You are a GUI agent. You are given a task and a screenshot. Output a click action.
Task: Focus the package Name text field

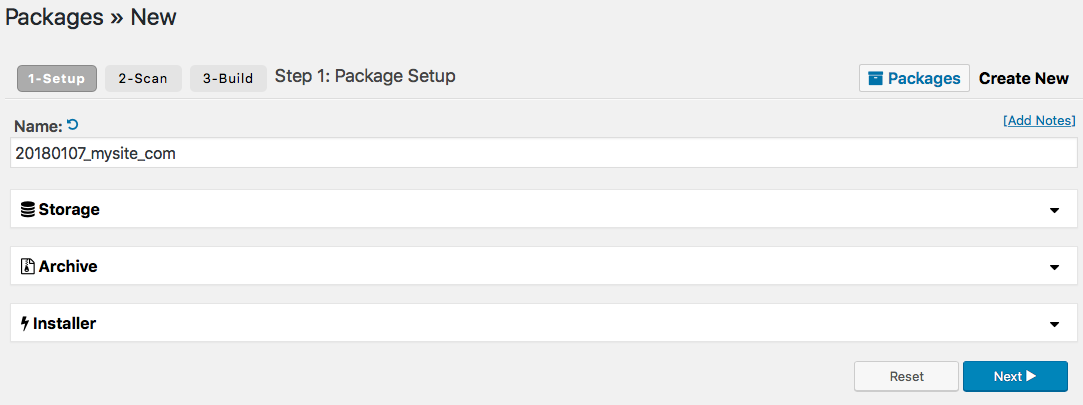(544, 153)
